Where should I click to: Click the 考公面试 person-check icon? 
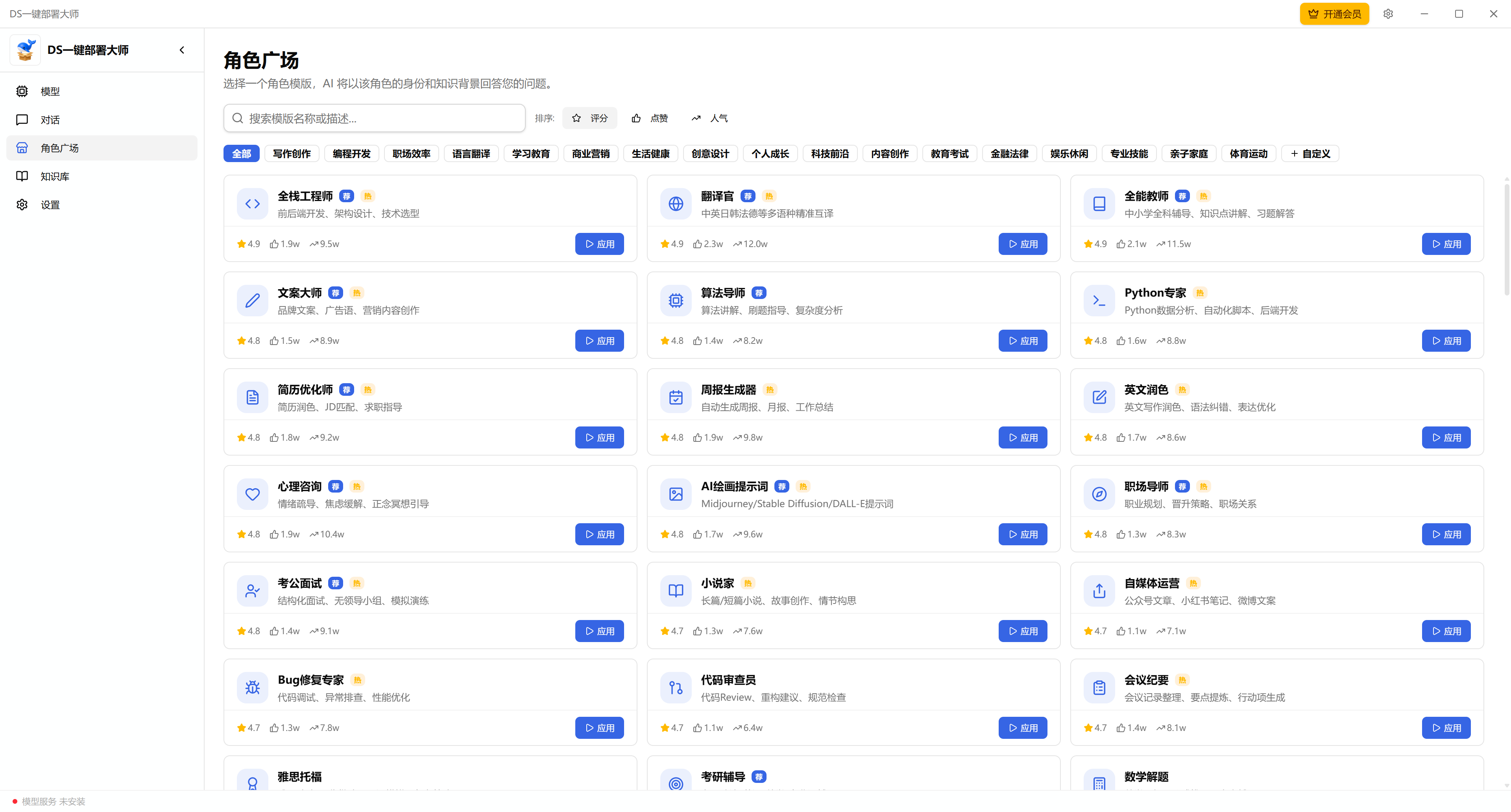tap(253, 591)
